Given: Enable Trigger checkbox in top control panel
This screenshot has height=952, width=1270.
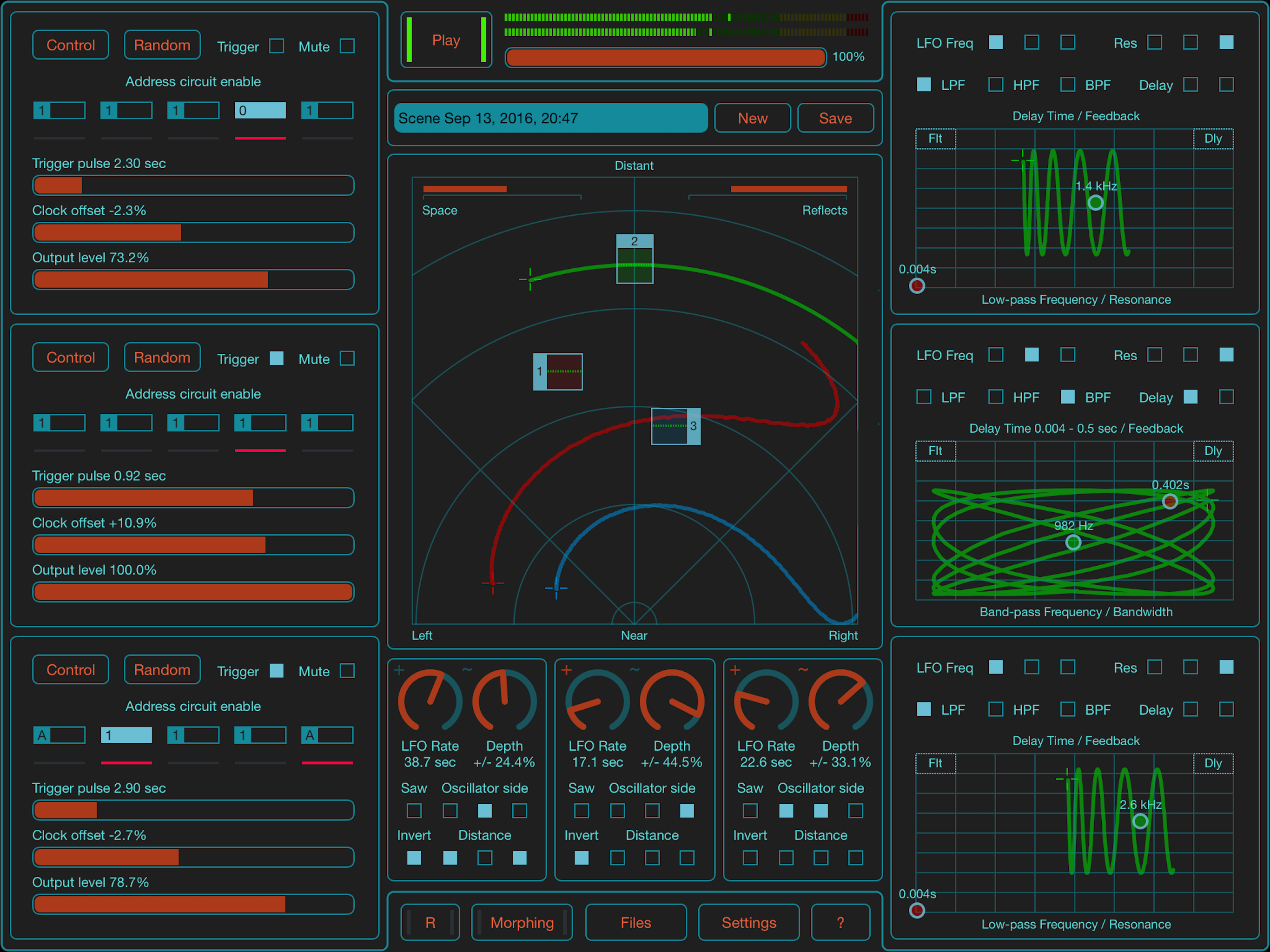Looking at the screenshot, I should point(277,46).
